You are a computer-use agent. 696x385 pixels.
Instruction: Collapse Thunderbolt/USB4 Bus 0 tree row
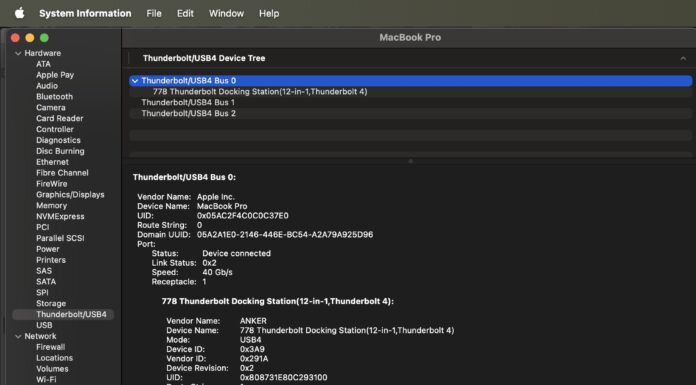click(135, 81)
